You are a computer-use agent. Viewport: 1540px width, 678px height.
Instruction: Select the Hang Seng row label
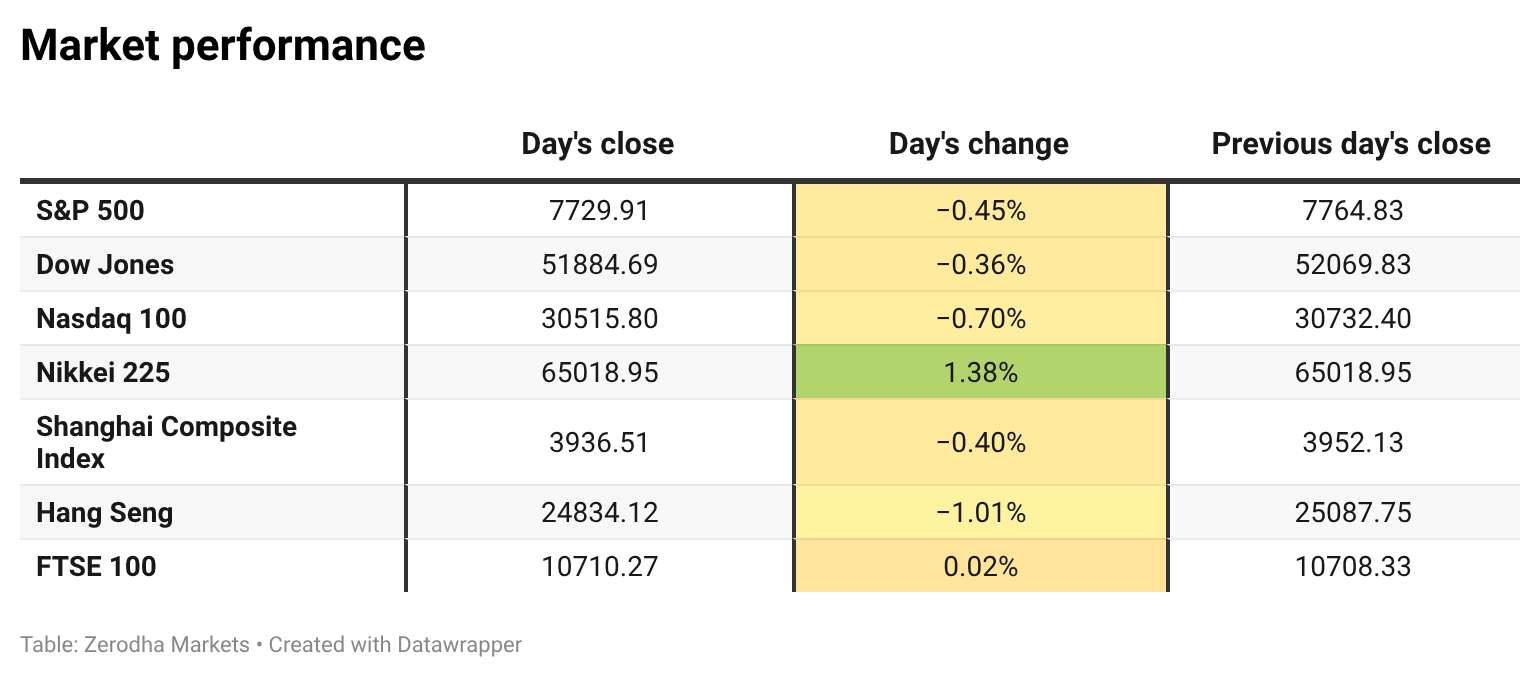pos(104,513)
